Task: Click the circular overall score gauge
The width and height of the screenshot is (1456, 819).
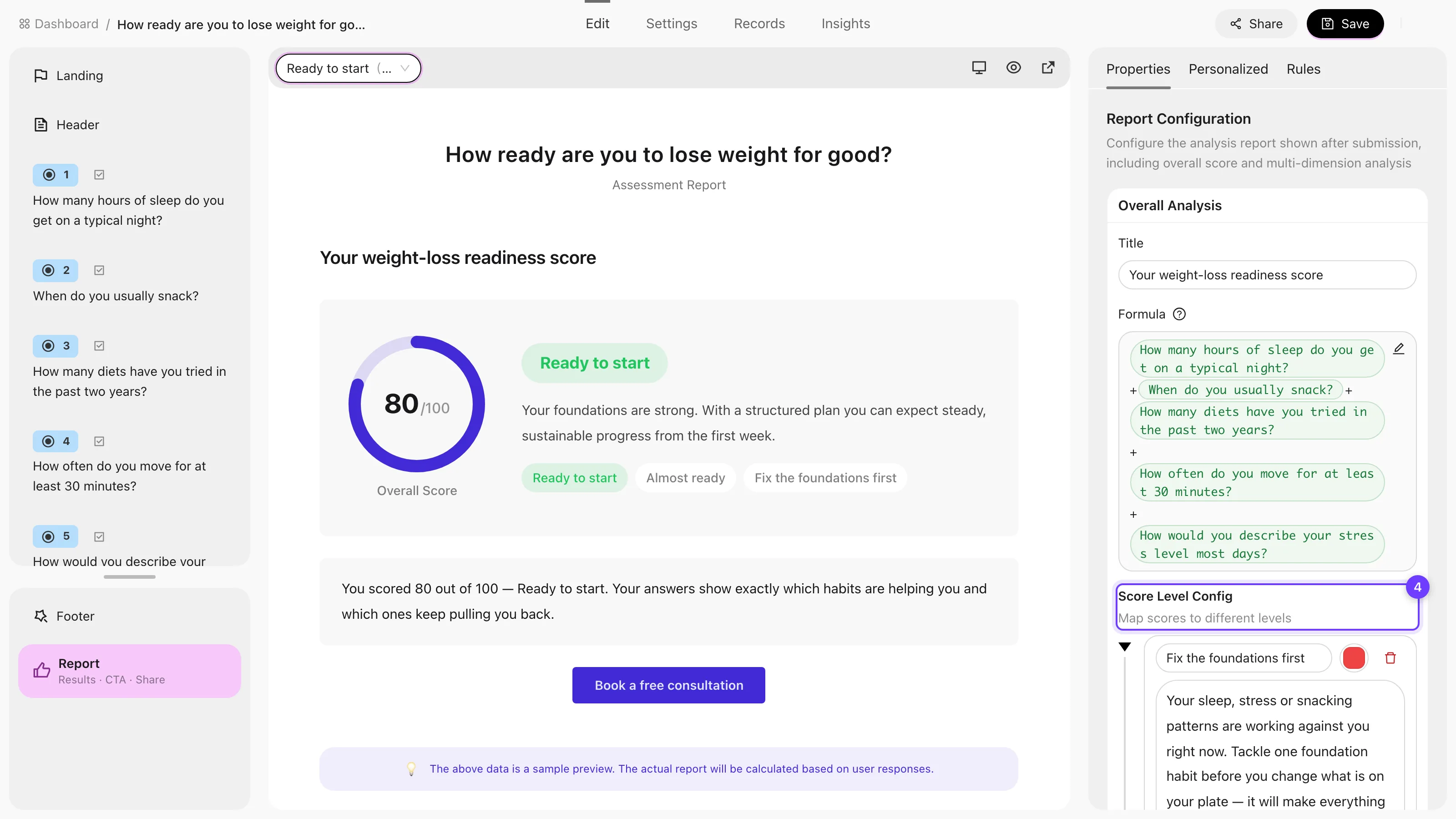Action: [417, 404]
